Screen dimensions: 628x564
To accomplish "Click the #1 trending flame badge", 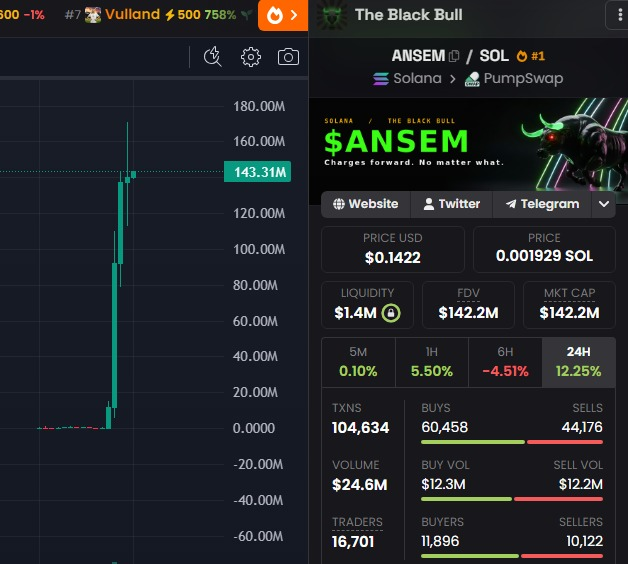I will 530,56.
